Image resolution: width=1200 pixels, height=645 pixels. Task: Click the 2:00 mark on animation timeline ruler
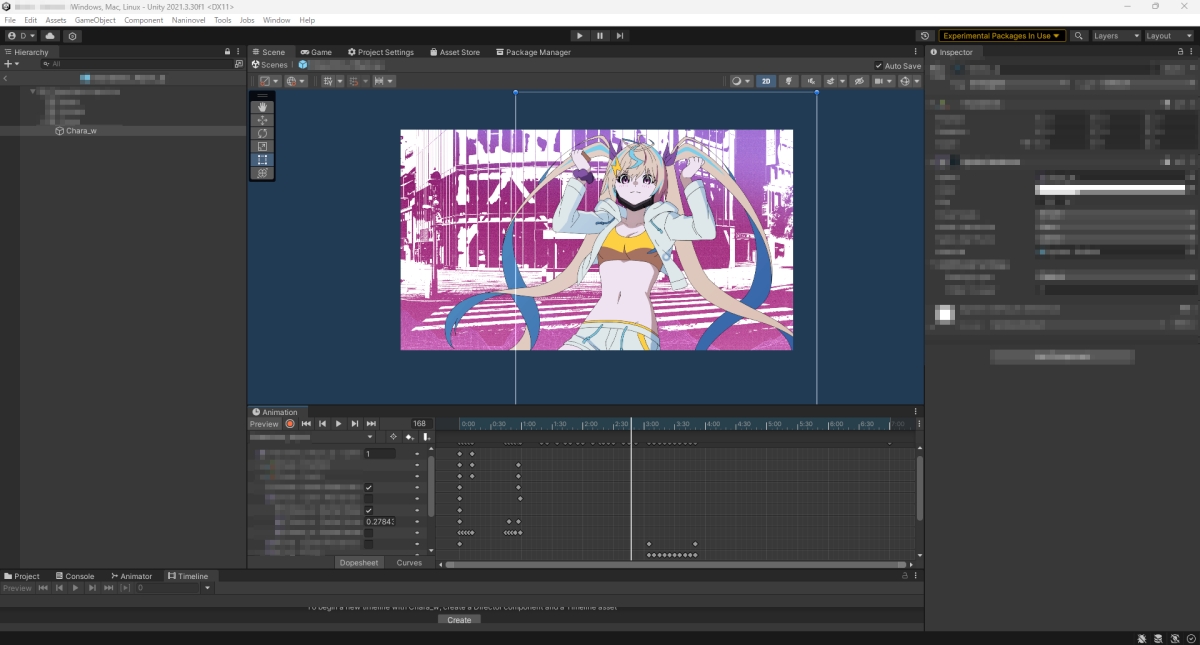pos(593,424)
